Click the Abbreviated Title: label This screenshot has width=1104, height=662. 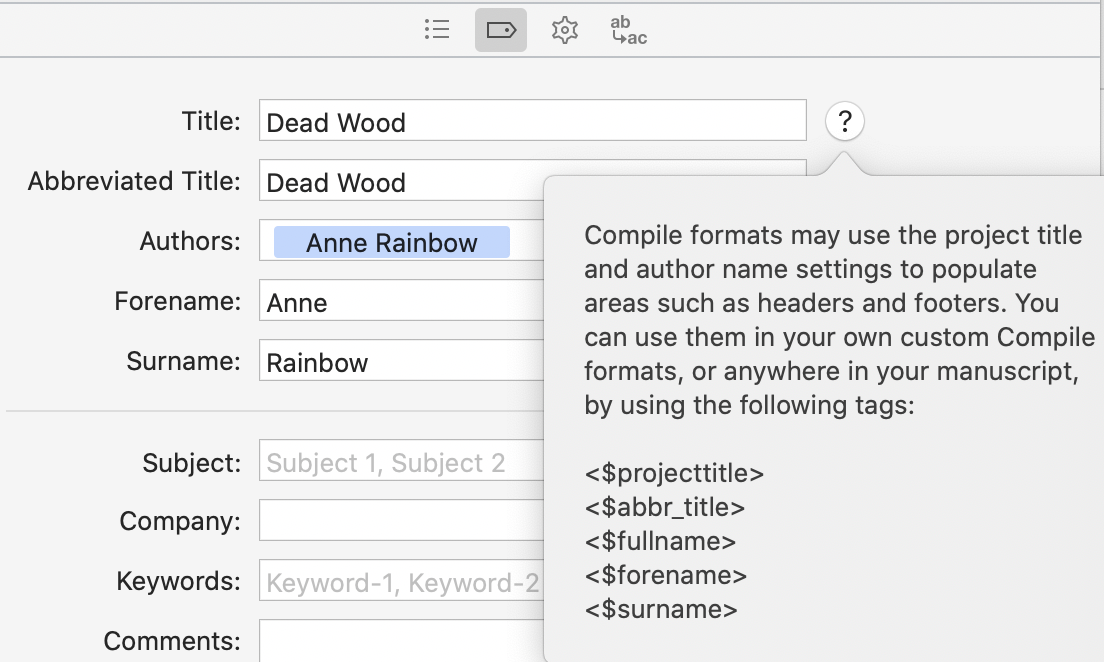(134, 181)
